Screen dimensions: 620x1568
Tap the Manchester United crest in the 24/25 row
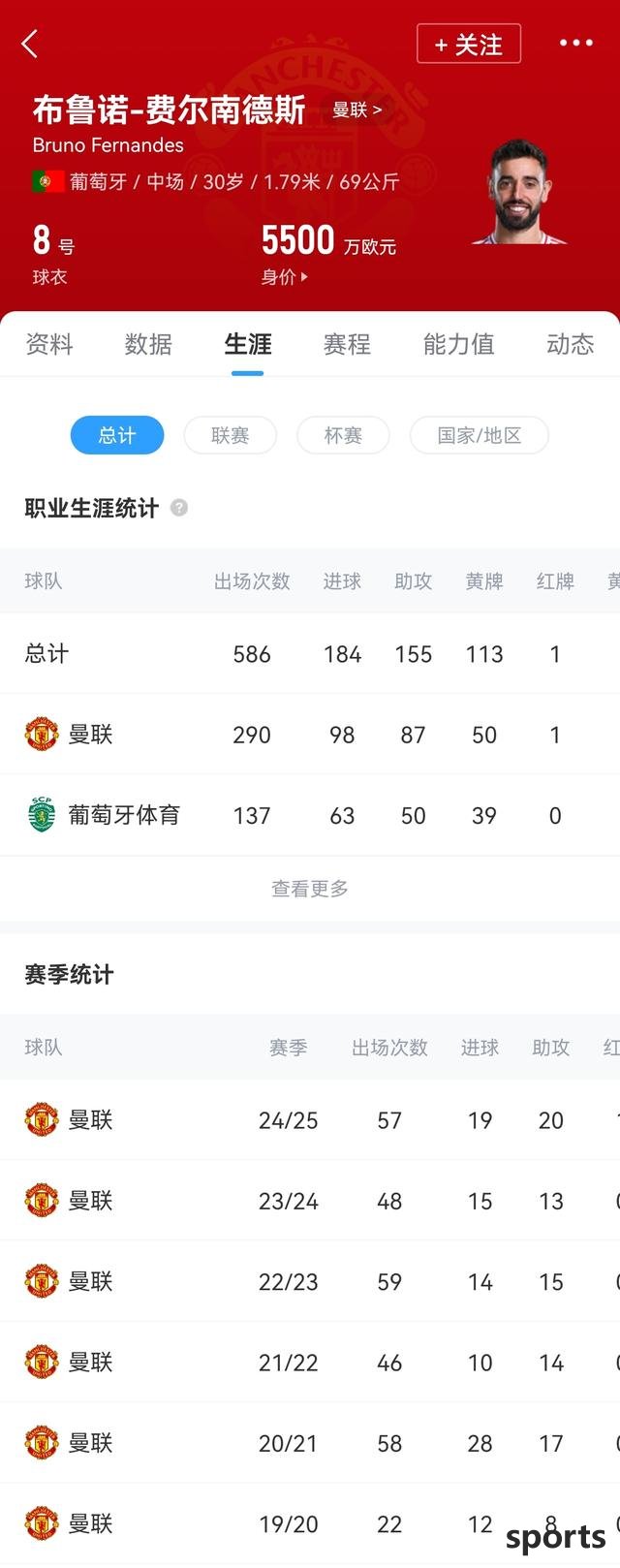[x=42, y=1119]
